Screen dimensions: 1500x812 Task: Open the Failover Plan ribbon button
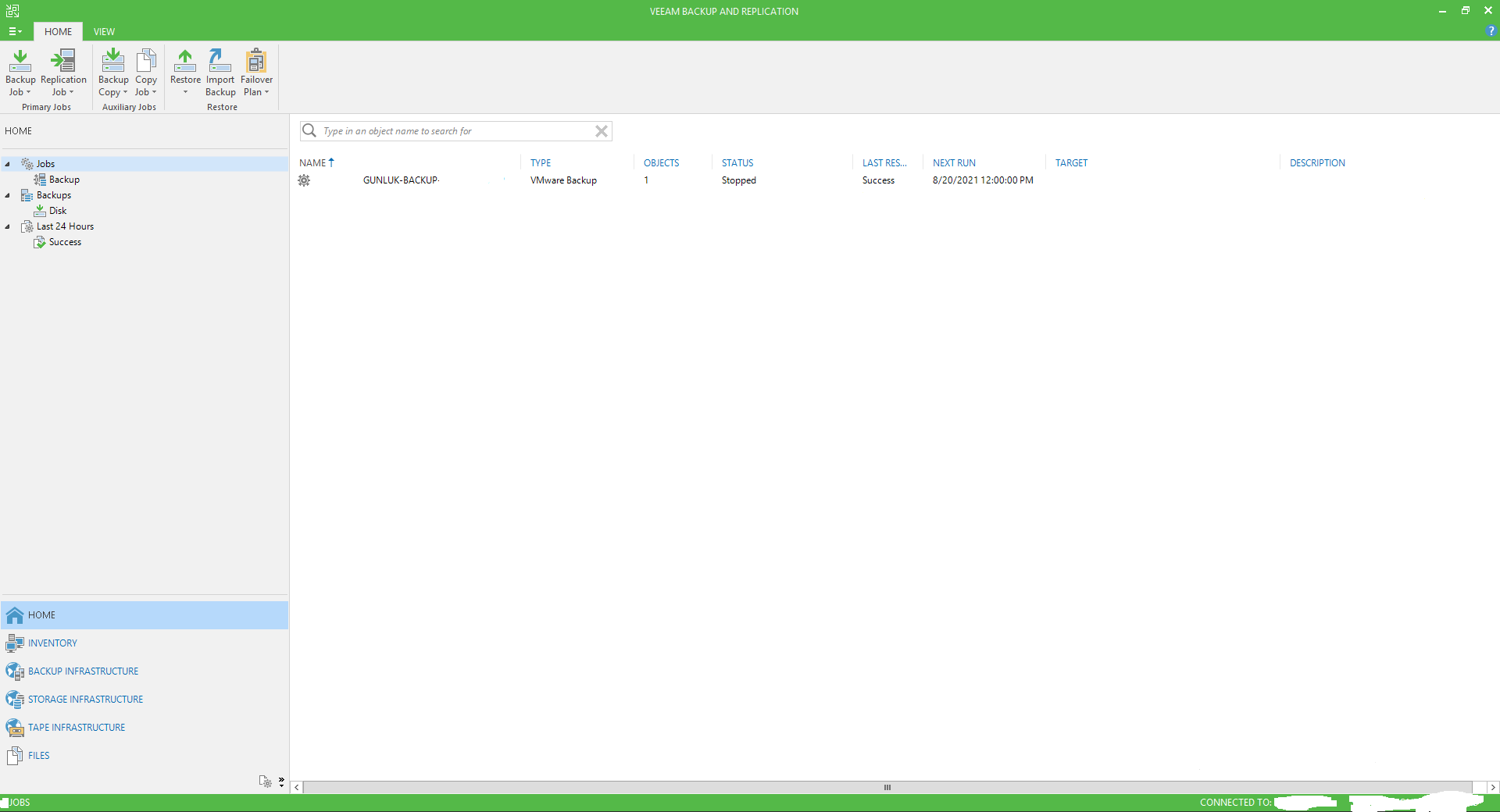[256, 72]
